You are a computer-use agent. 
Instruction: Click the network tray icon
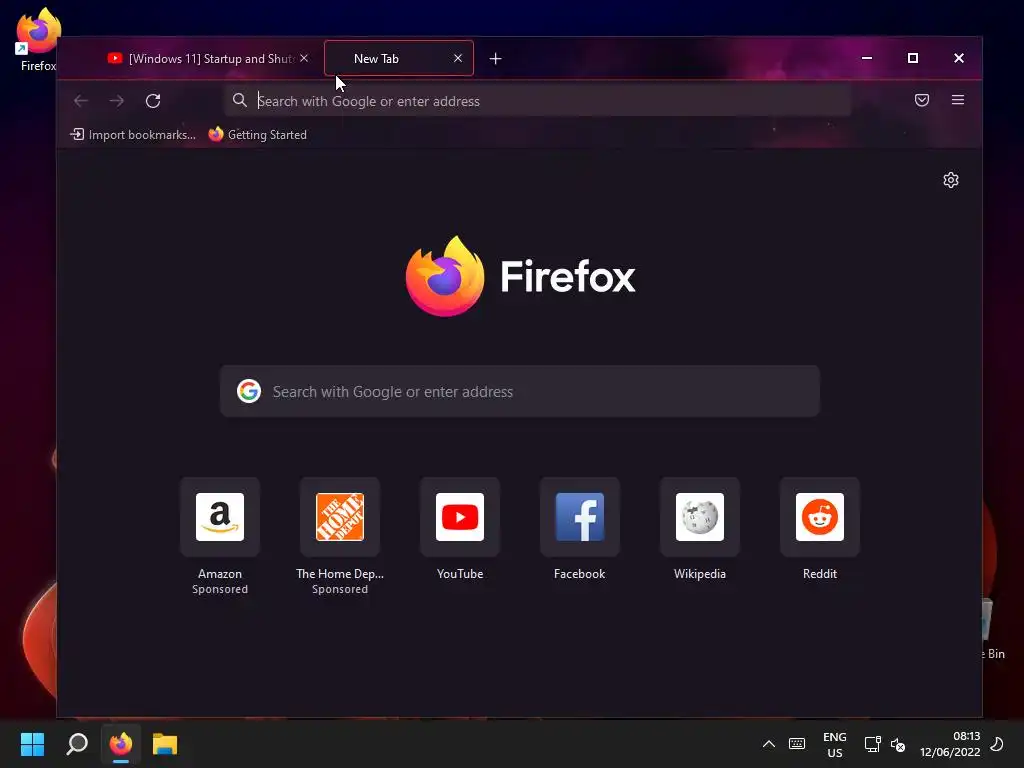[872, 744]
